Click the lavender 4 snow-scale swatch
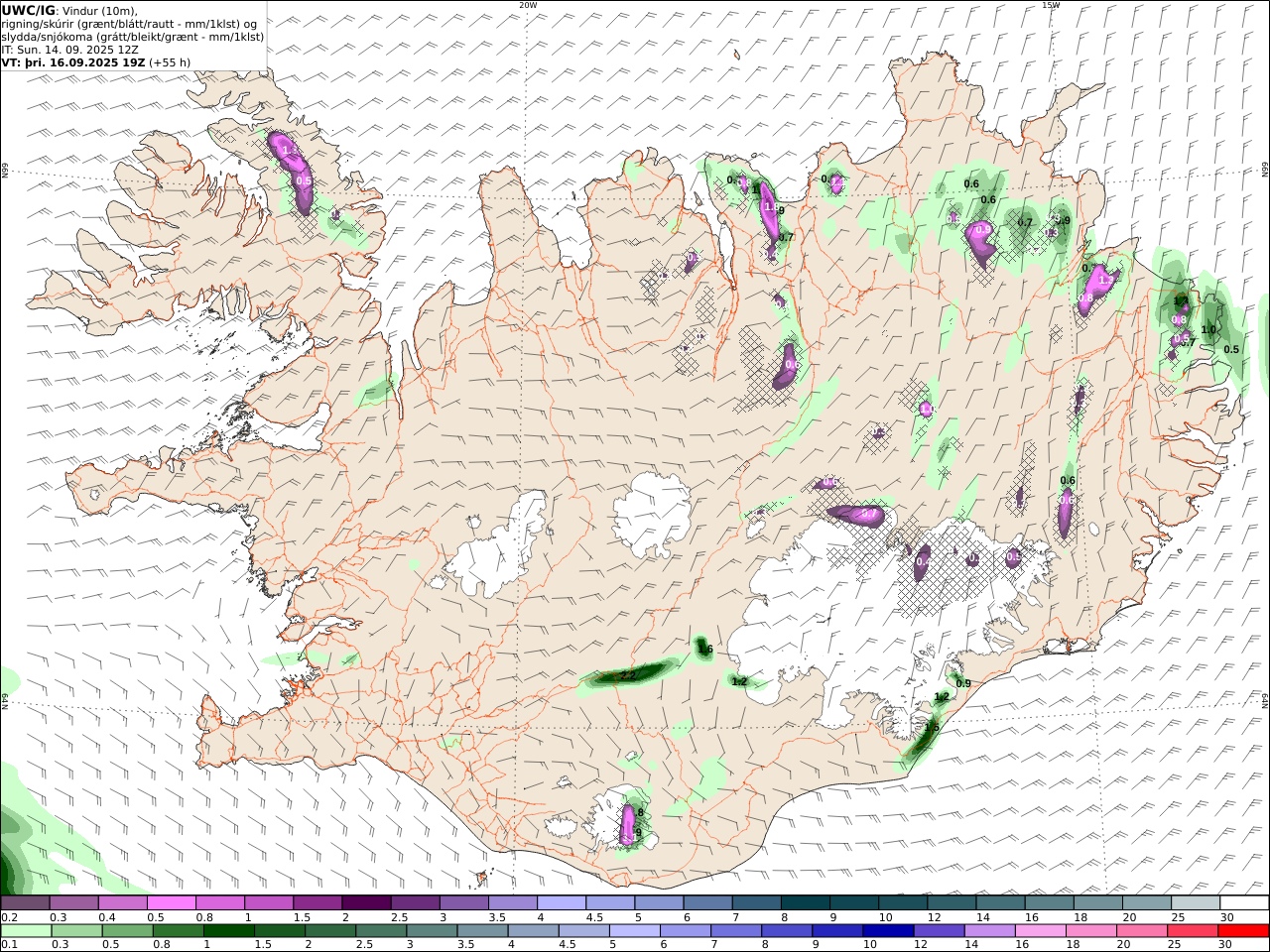Screen dimensions: 1270x952 click(x=560, y=903)
